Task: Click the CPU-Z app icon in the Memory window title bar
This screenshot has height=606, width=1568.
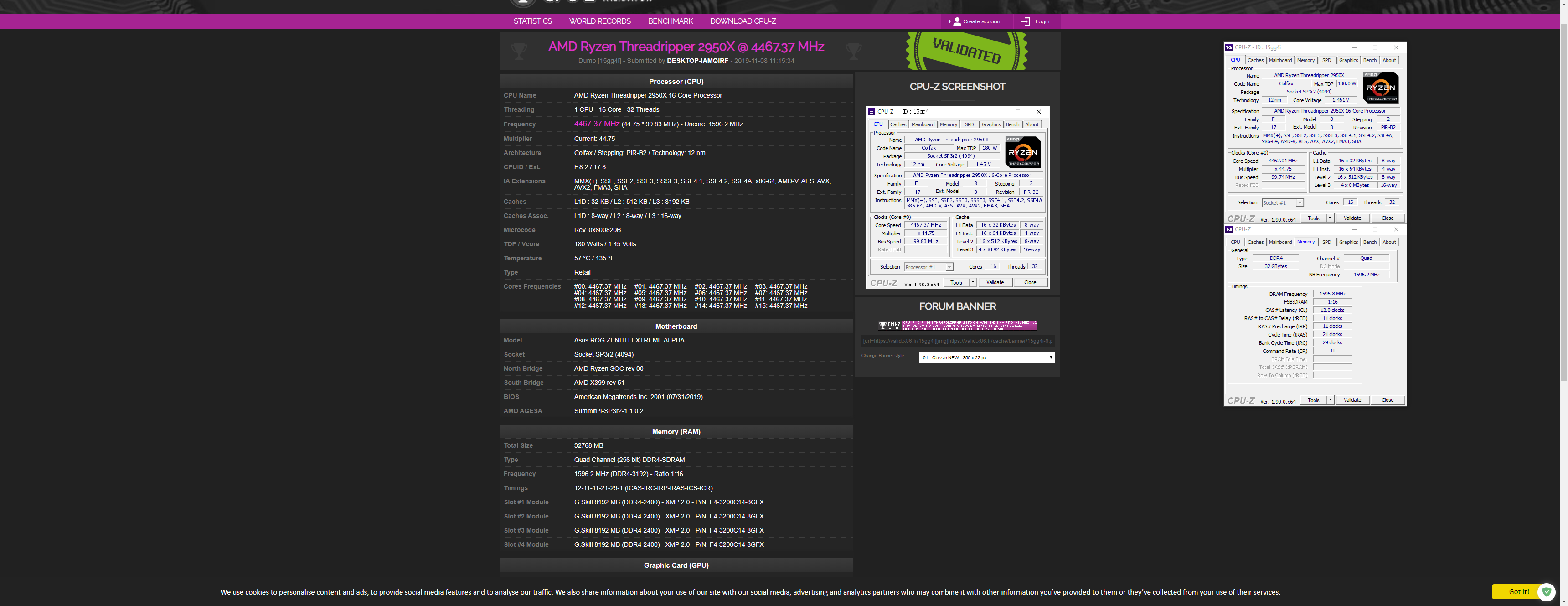Action: point(1229,230)
